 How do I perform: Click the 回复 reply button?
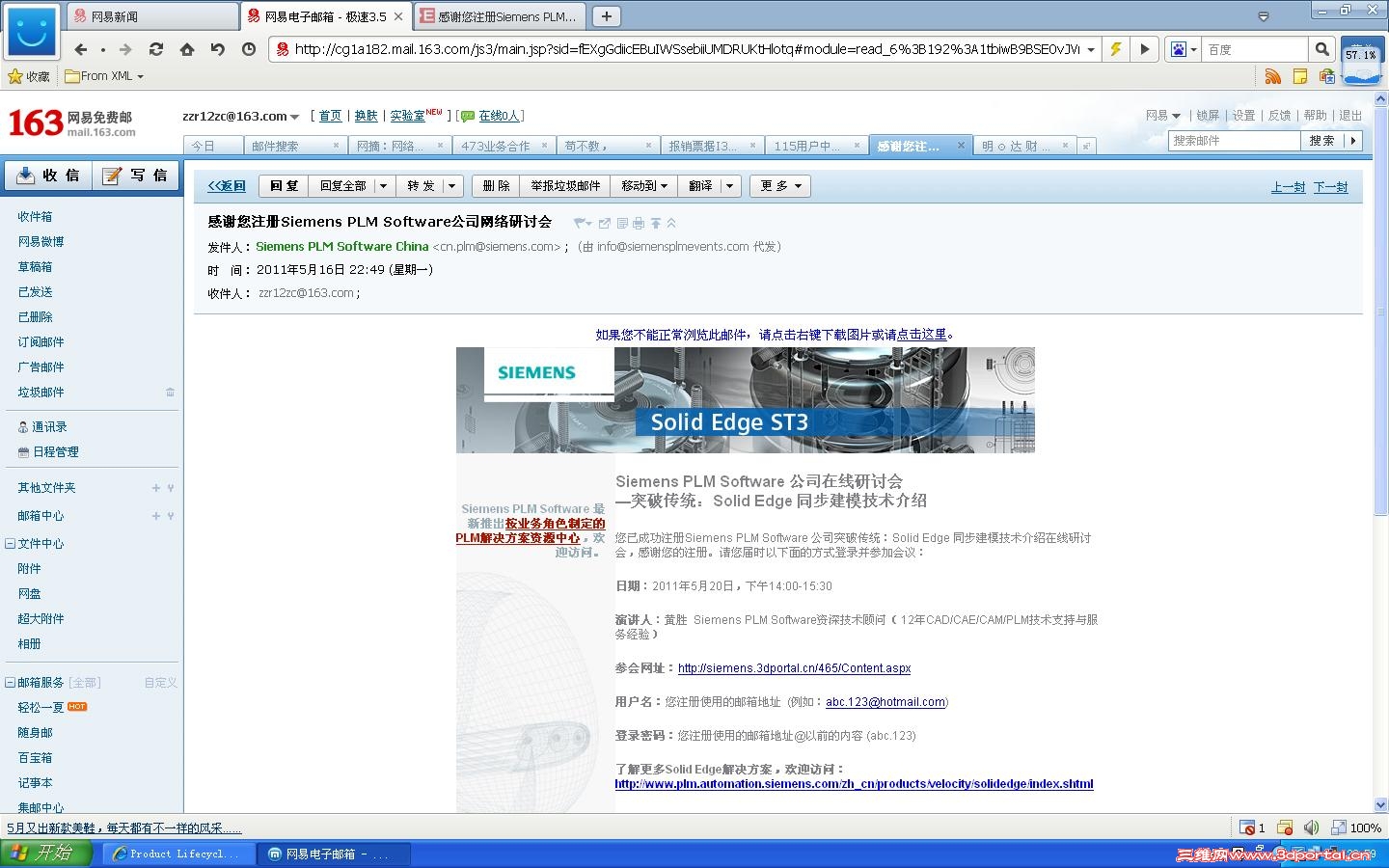[284, 186]
